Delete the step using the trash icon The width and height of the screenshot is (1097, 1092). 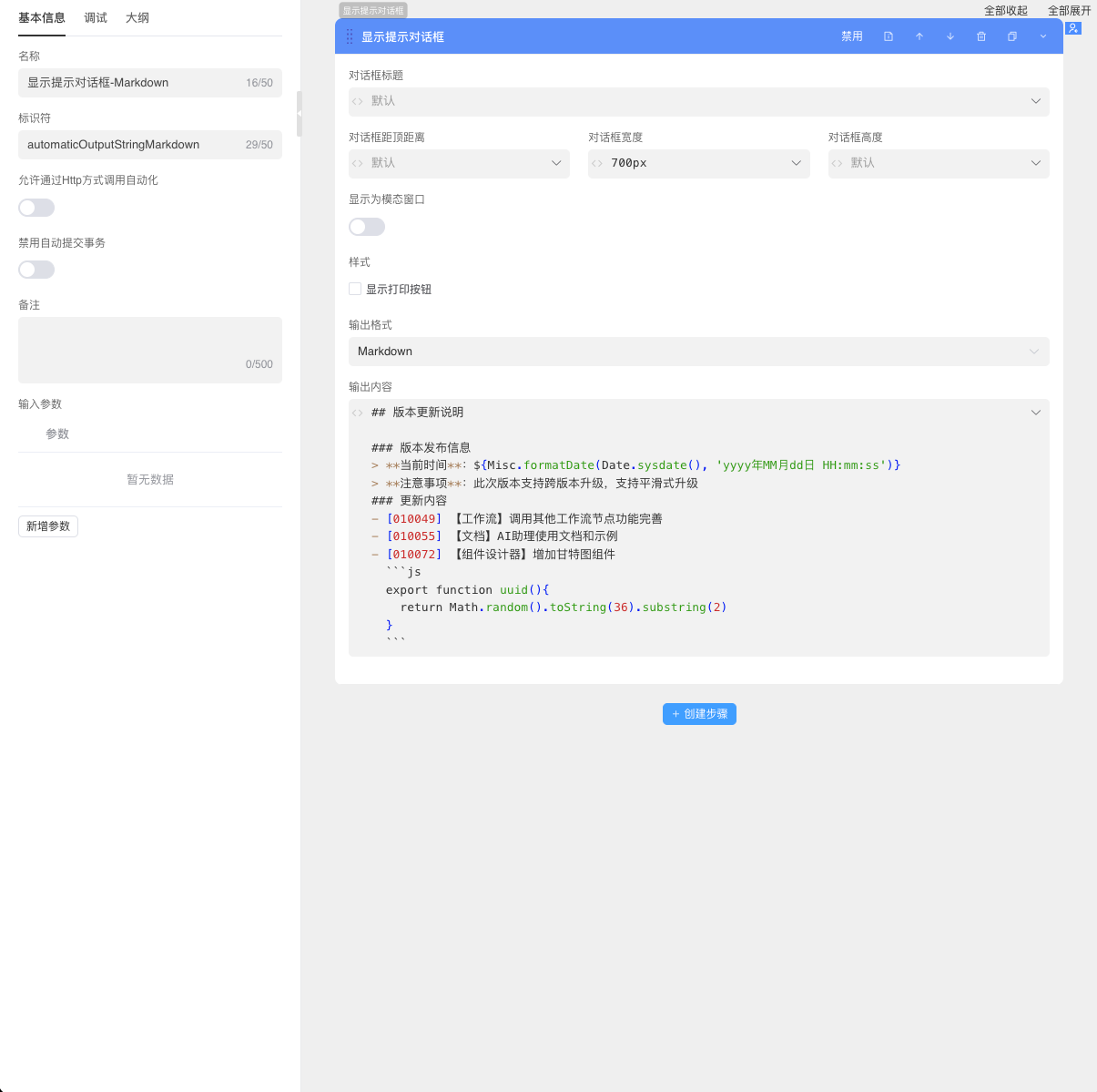pyautogui.click(x=981, y=36)
